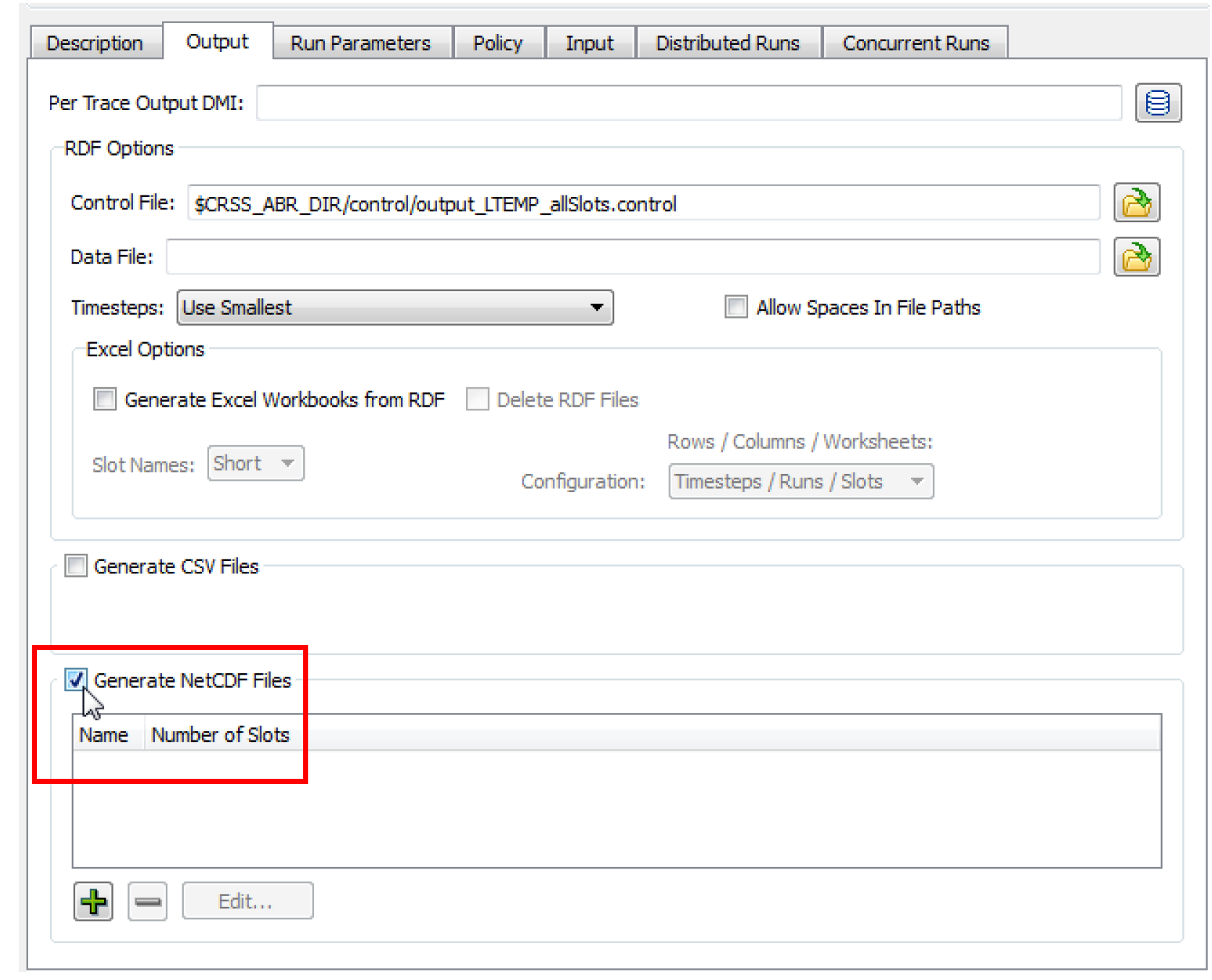Uncheck Generate NetCDF Files checkbox
This screenshot has width=1212, height=980.
(76, 680)
